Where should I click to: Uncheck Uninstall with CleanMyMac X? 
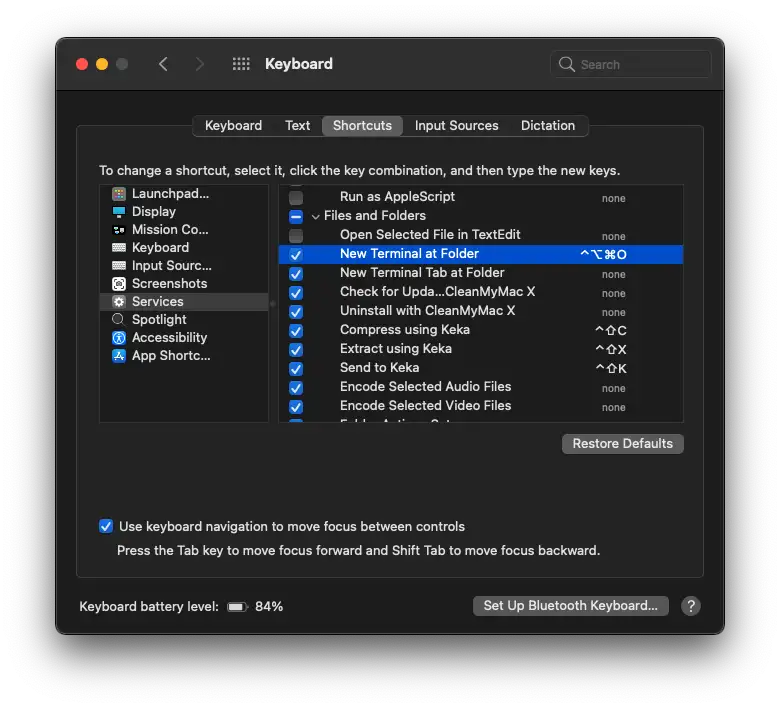(296, 311)
